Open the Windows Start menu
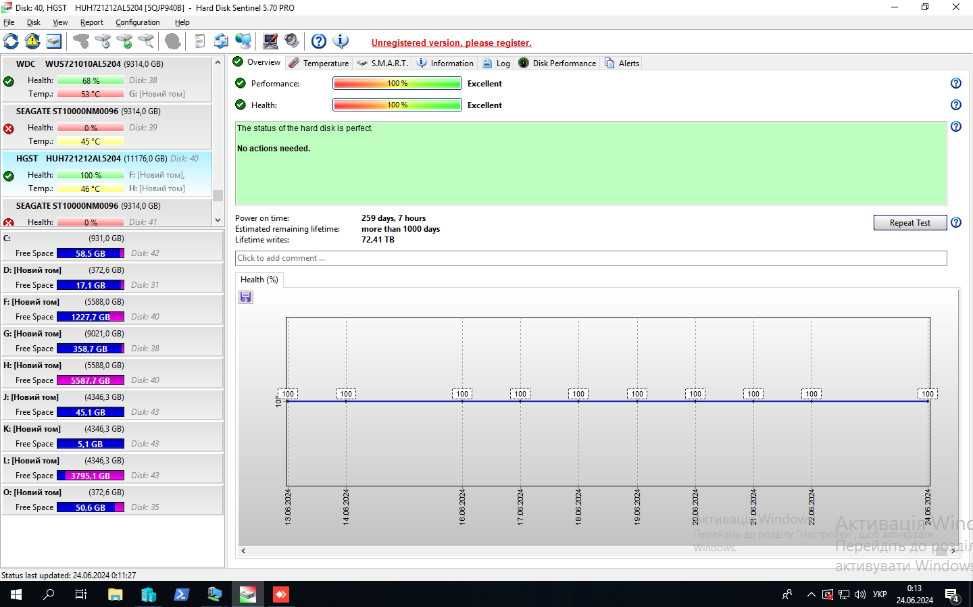 (x=17, y=595)
